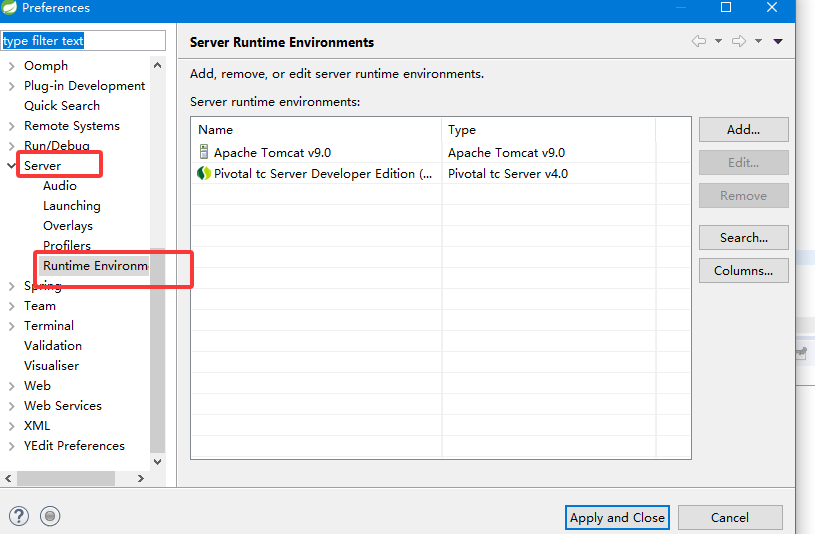Click tree horizontal scrollbar left arrow
This screenshot has height=534, width=815.
[8, 478]
